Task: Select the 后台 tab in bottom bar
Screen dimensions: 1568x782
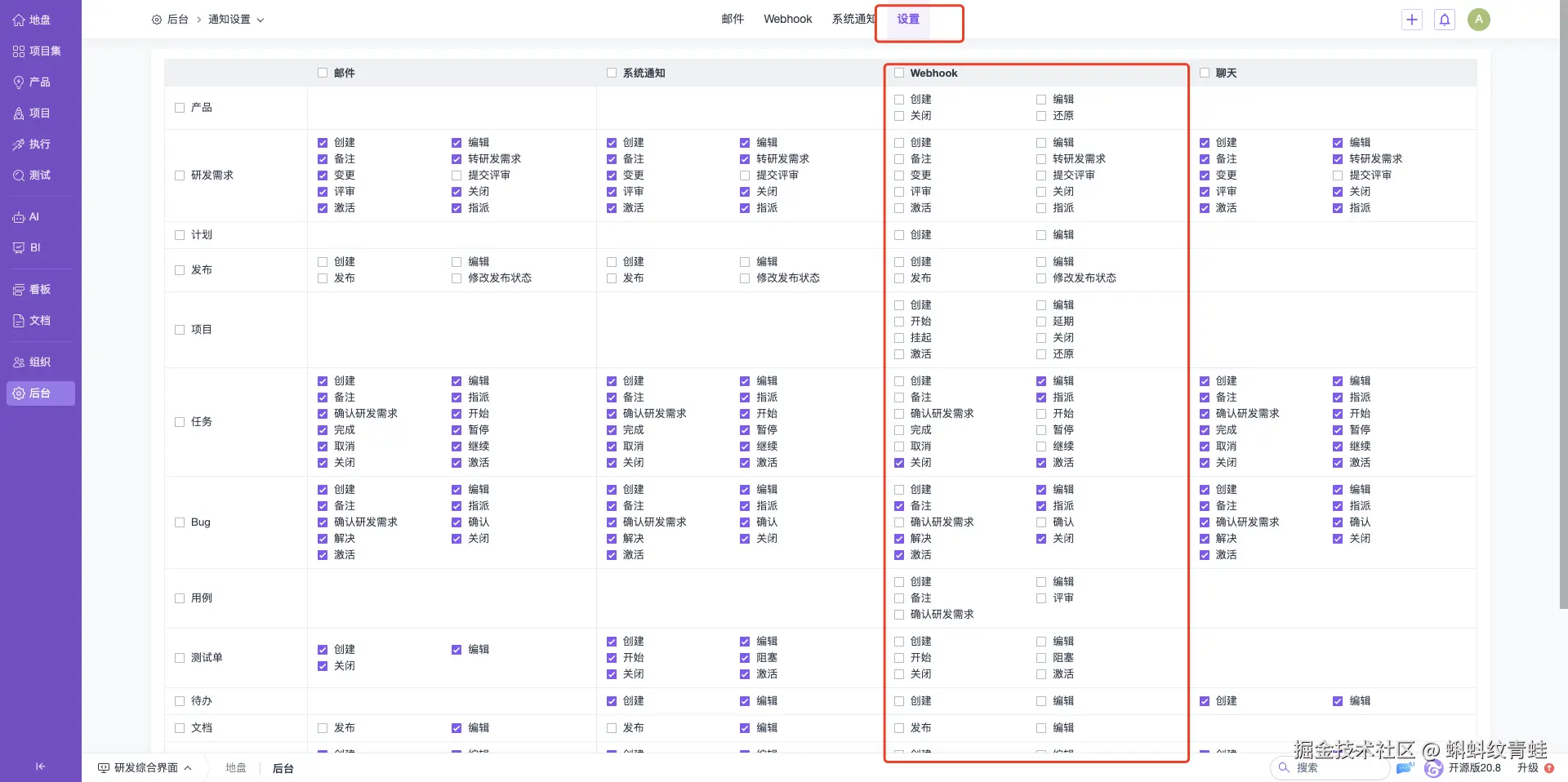Action: (x=283, y=768)
